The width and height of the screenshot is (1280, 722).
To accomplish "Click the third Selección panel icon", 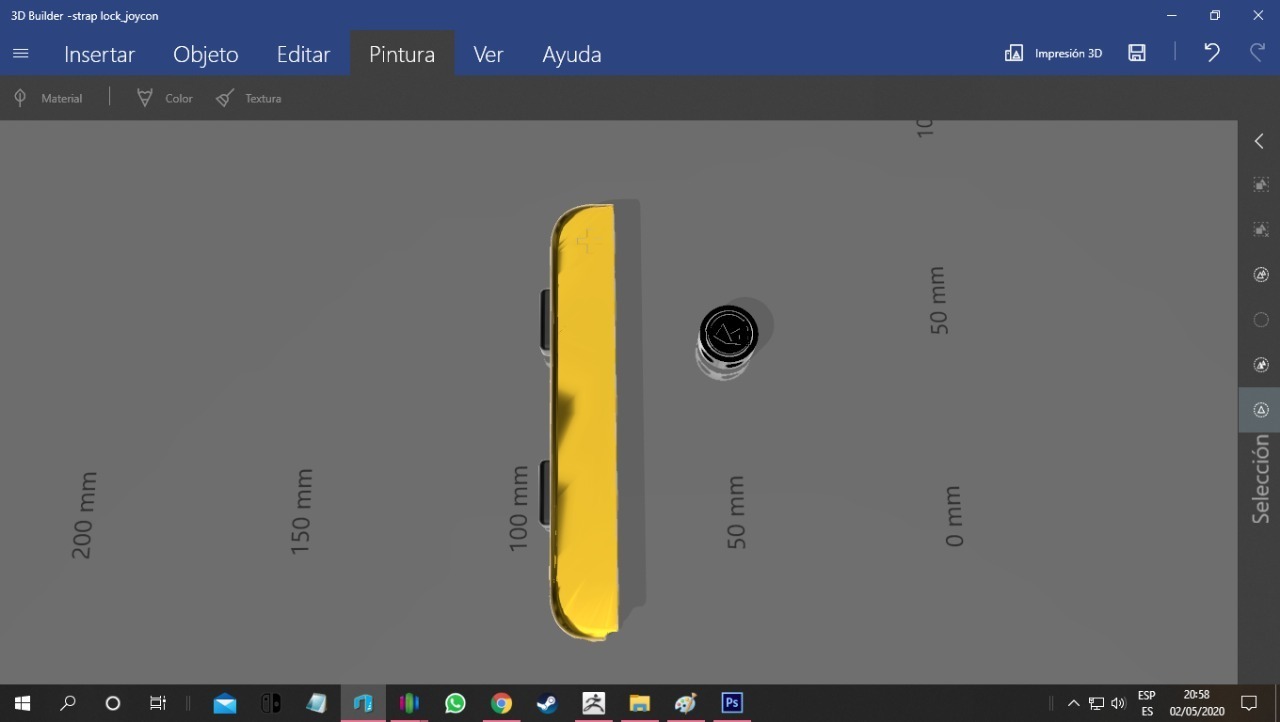I will coord(1261,275).
